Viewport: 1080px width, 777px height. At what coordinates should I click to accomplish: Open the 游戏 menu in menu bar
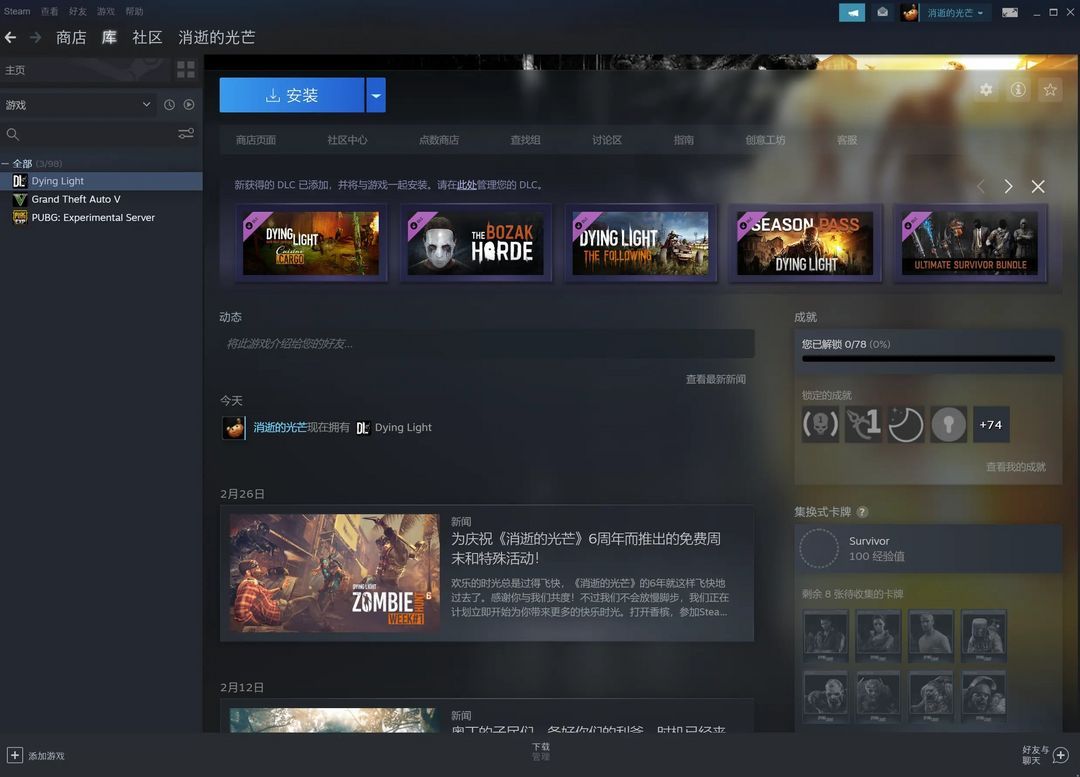(x=106, y=11)
